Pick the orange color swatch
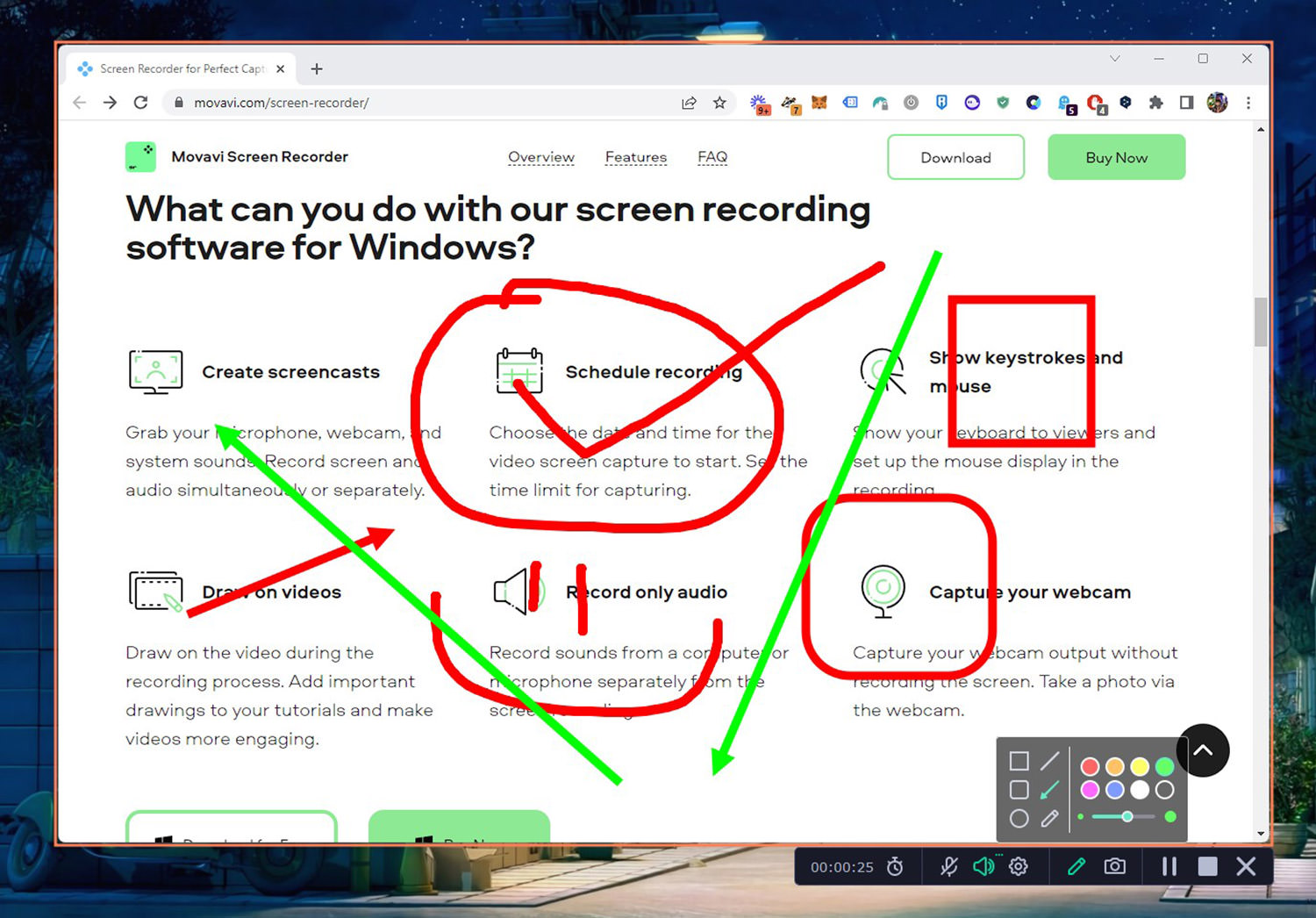 pyautogui.click(x=1115, y=767)
